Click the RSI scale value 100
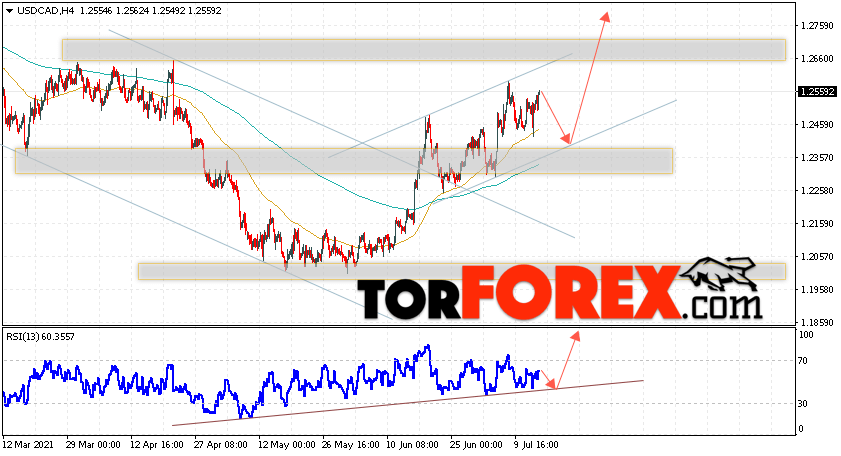The height and width of the screenshot is (456, 841). 806,335
